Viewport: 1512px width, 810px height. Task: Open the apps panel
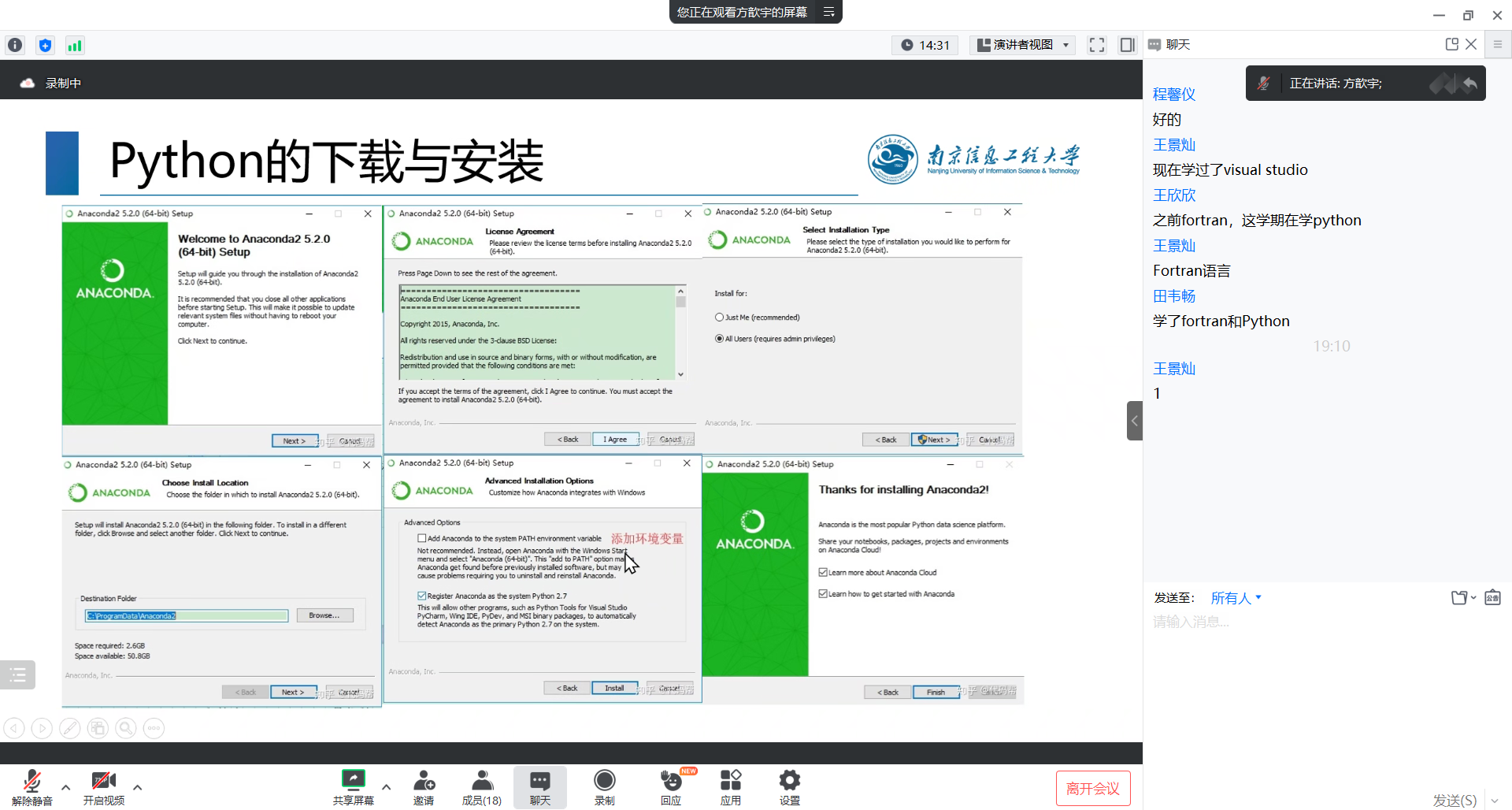coord(730,786)
